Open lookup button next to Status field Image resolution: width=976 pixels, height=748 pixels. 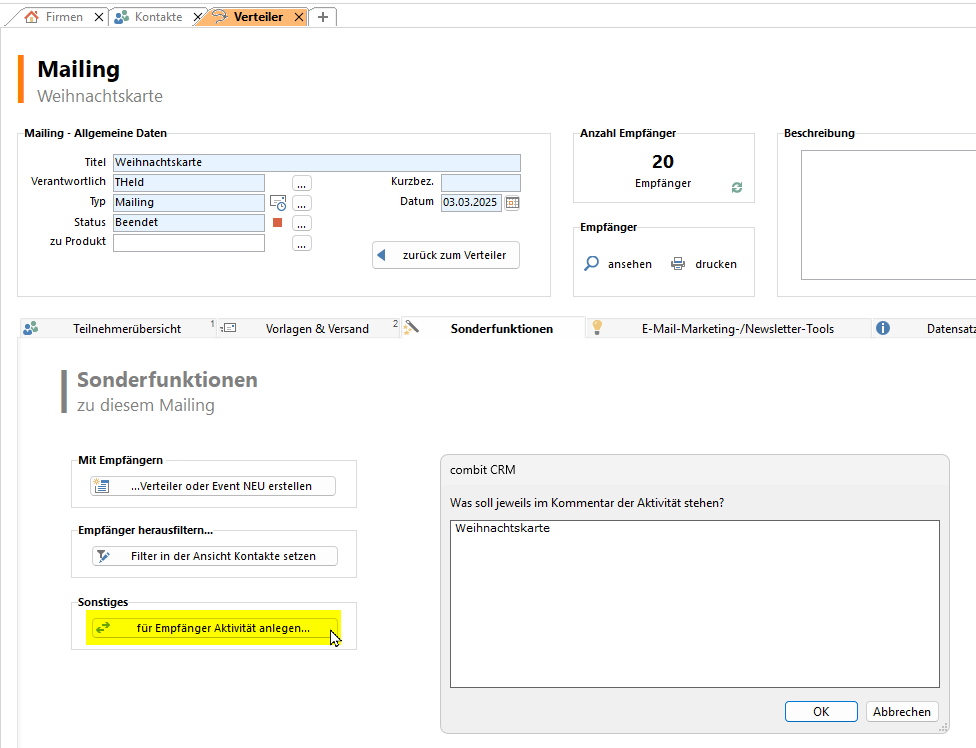point(302,223)
